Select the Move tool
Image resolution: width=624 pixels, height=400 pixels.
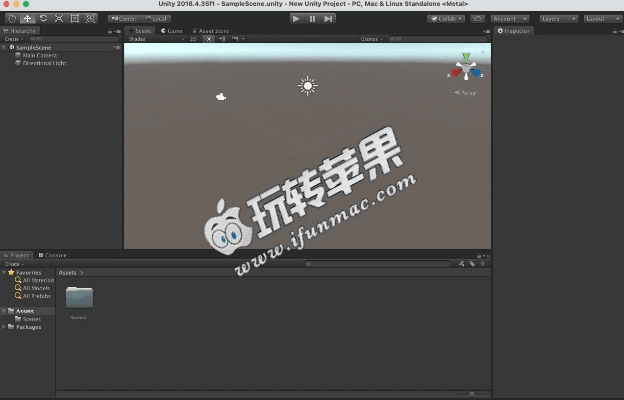click(27, 18)
